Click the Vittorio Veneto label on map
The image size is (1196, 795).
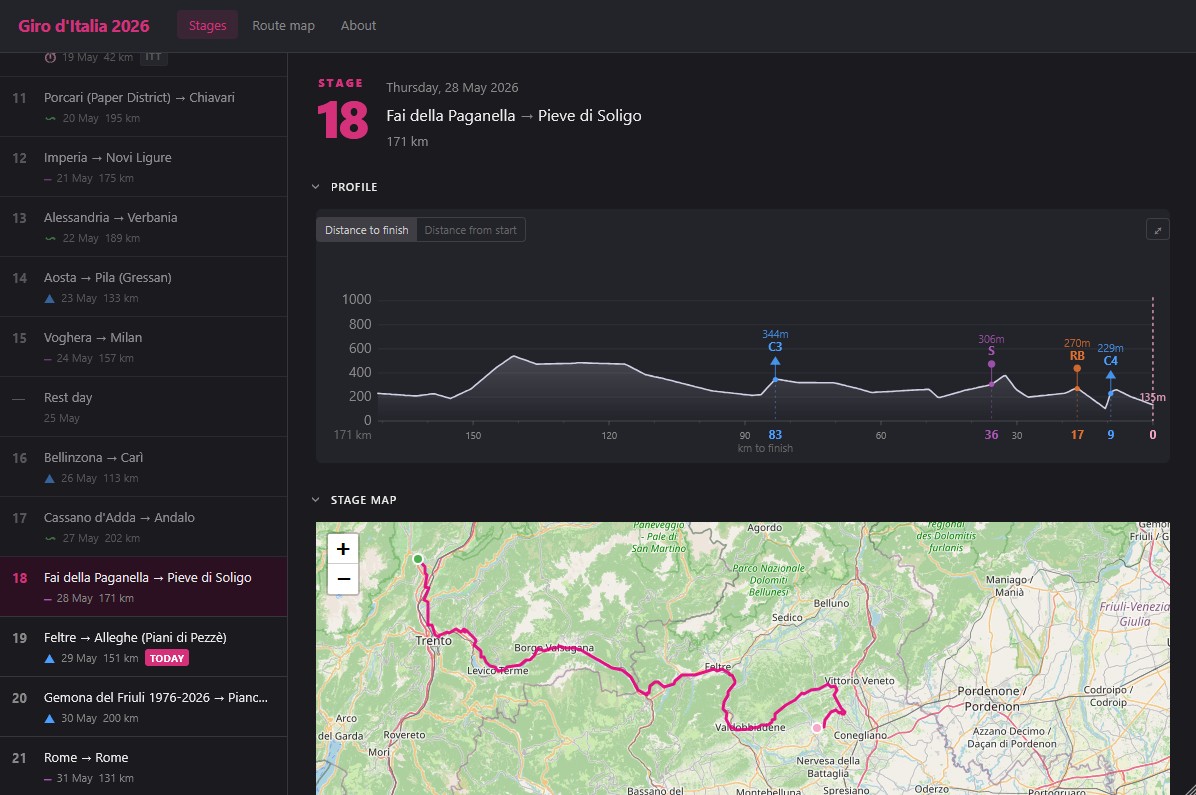[860, 681]
